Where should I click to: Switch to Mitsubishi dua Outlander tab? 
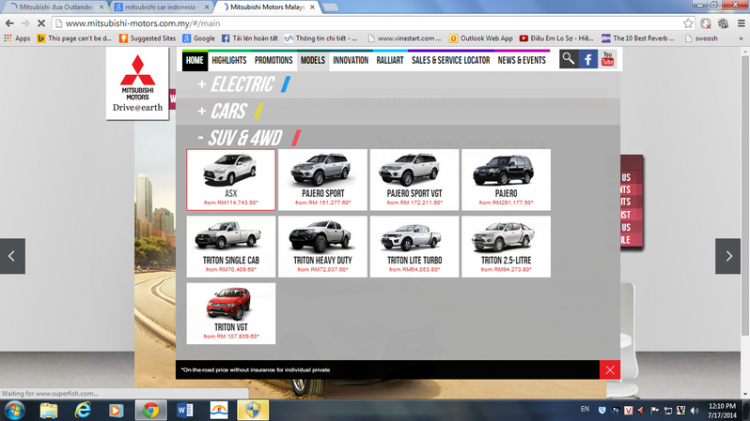tap(56, 7)
